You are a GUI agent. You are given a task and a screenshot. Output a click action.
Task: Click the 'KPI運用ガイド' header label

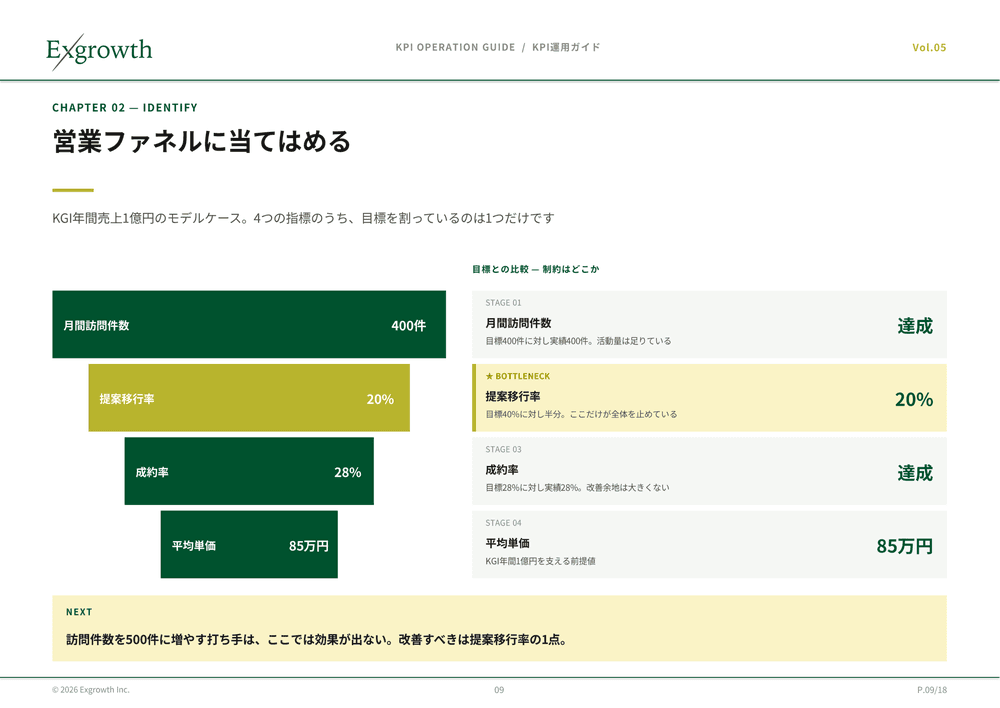pyautogui.click(x=566, y=47)
